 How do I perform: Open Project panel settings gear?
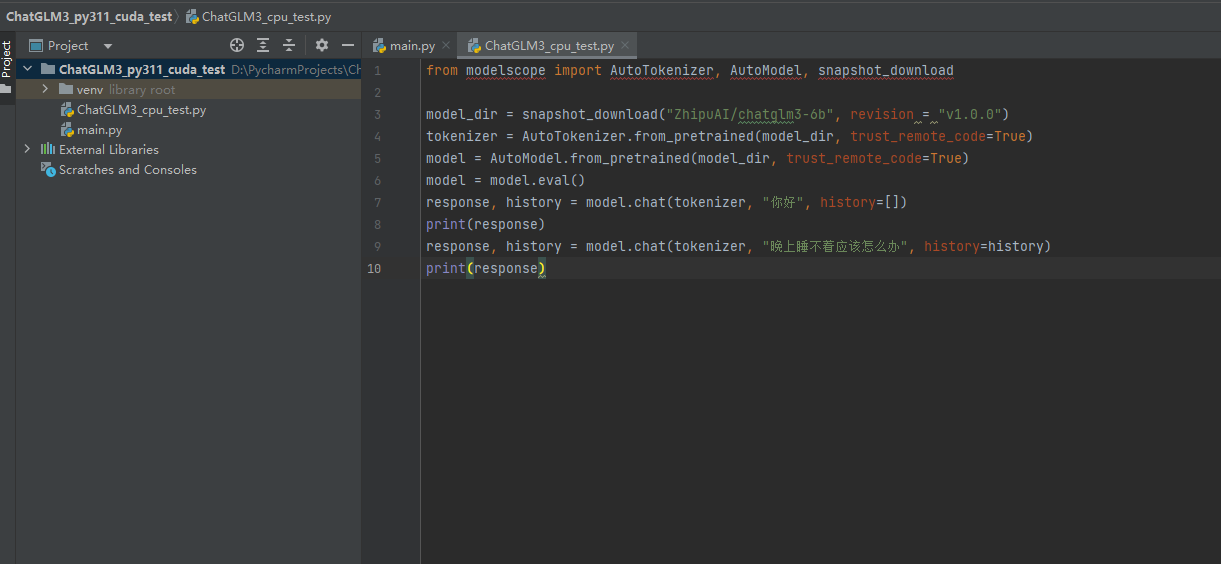pyautogui.click(x=322, y=45)
